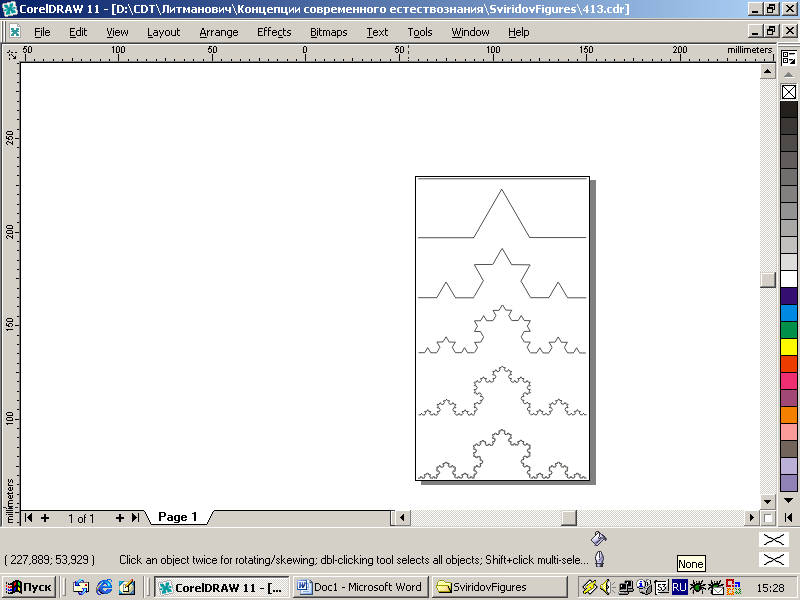The width and height of the screenshot is (800, 600).
Task: Select the Page 1 tab
Action: coord(178,517)
